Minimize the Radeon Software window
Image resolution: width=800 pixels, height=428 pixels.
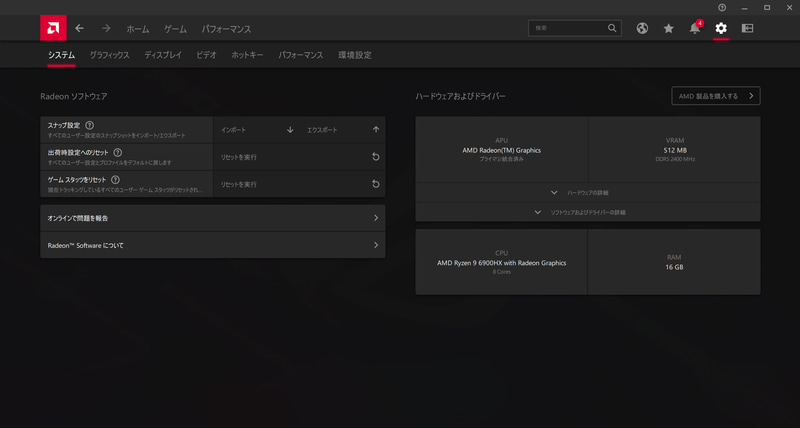point(744,8)
